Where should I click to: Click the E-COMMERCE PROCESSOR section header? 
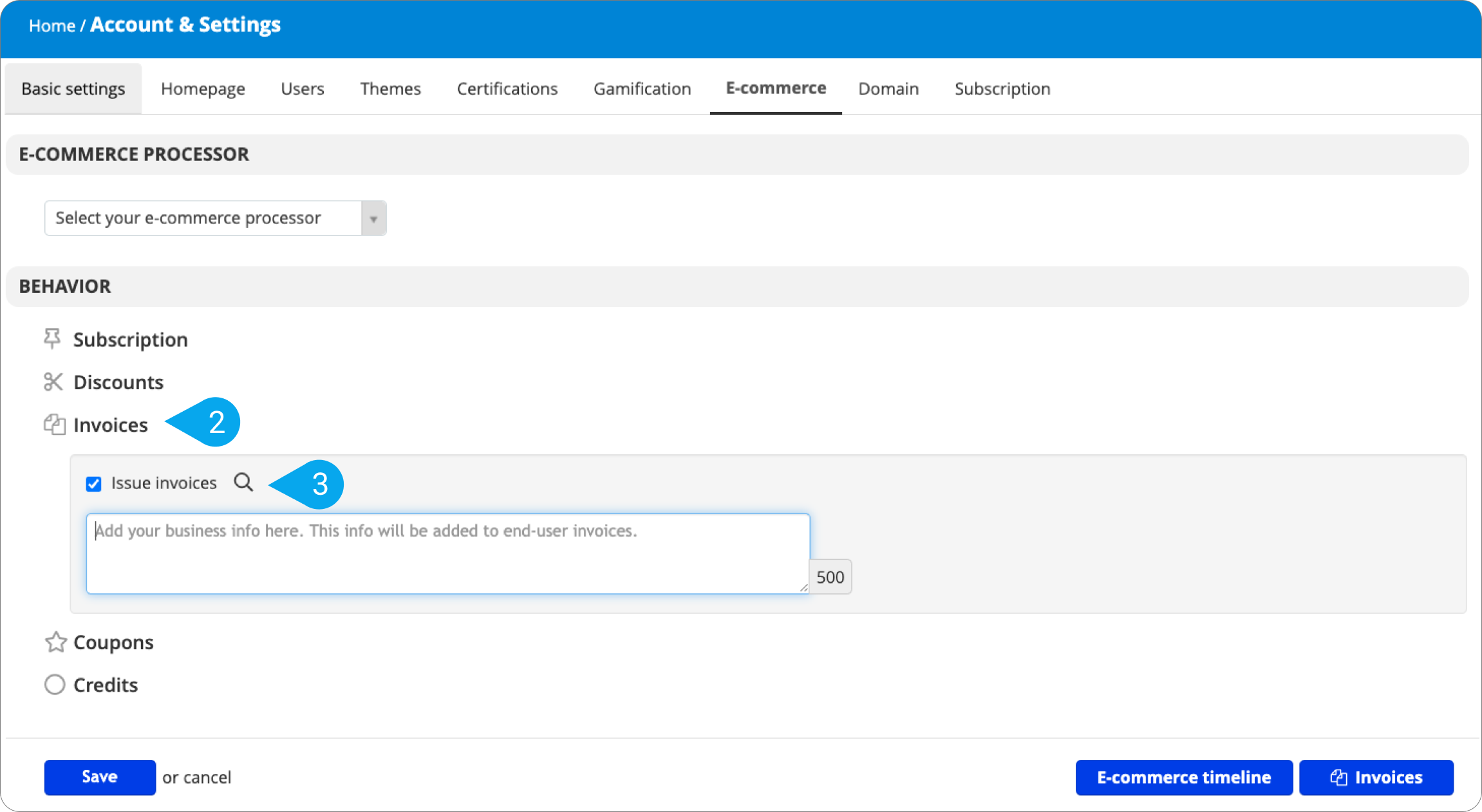click(737, 154)
